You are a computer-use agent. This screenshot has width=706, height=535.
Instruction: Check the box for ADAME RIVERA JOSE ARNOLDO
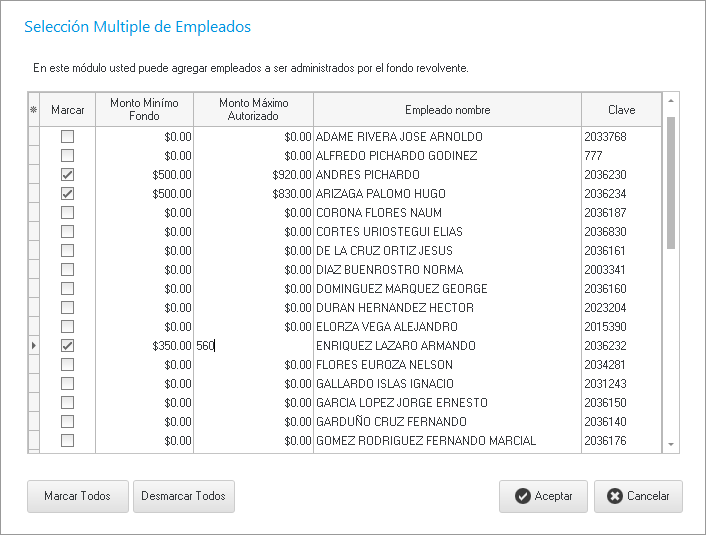coord(68,137)
